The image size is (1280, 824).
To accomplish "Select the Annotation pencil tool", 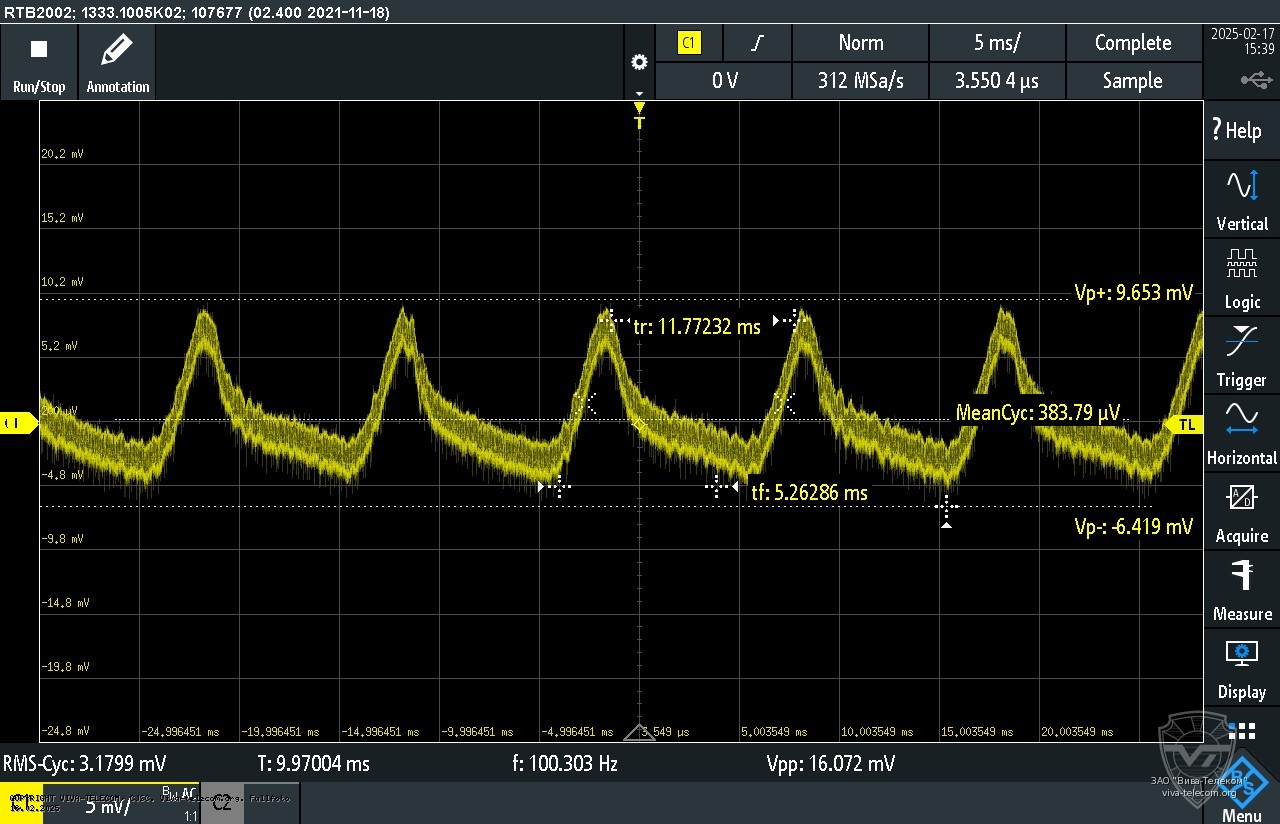I will coord(117,60).
